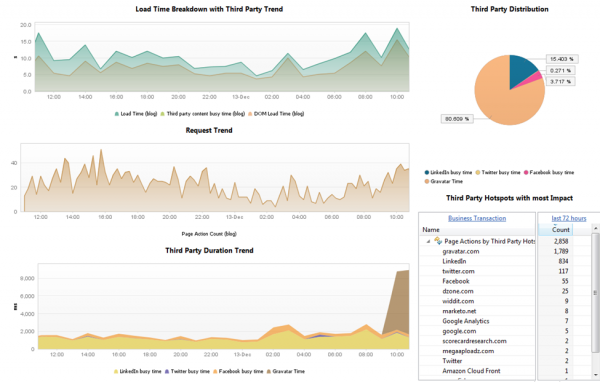Click the Load Time Breakdown with Third Party Trend title
Viewport: 600px width, 382px height.
coord(209,9)
